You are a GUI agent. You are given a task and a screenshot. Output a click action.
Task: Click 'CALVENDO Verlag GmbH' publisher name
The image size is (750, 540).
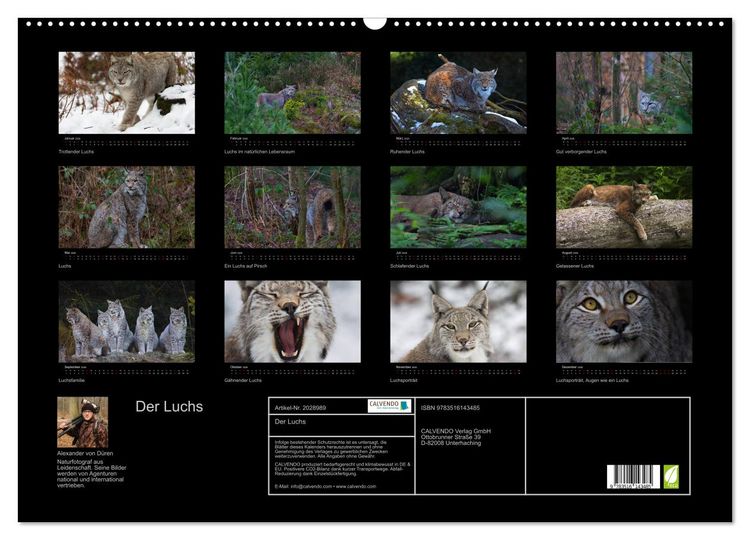click(x=456, y=431)
